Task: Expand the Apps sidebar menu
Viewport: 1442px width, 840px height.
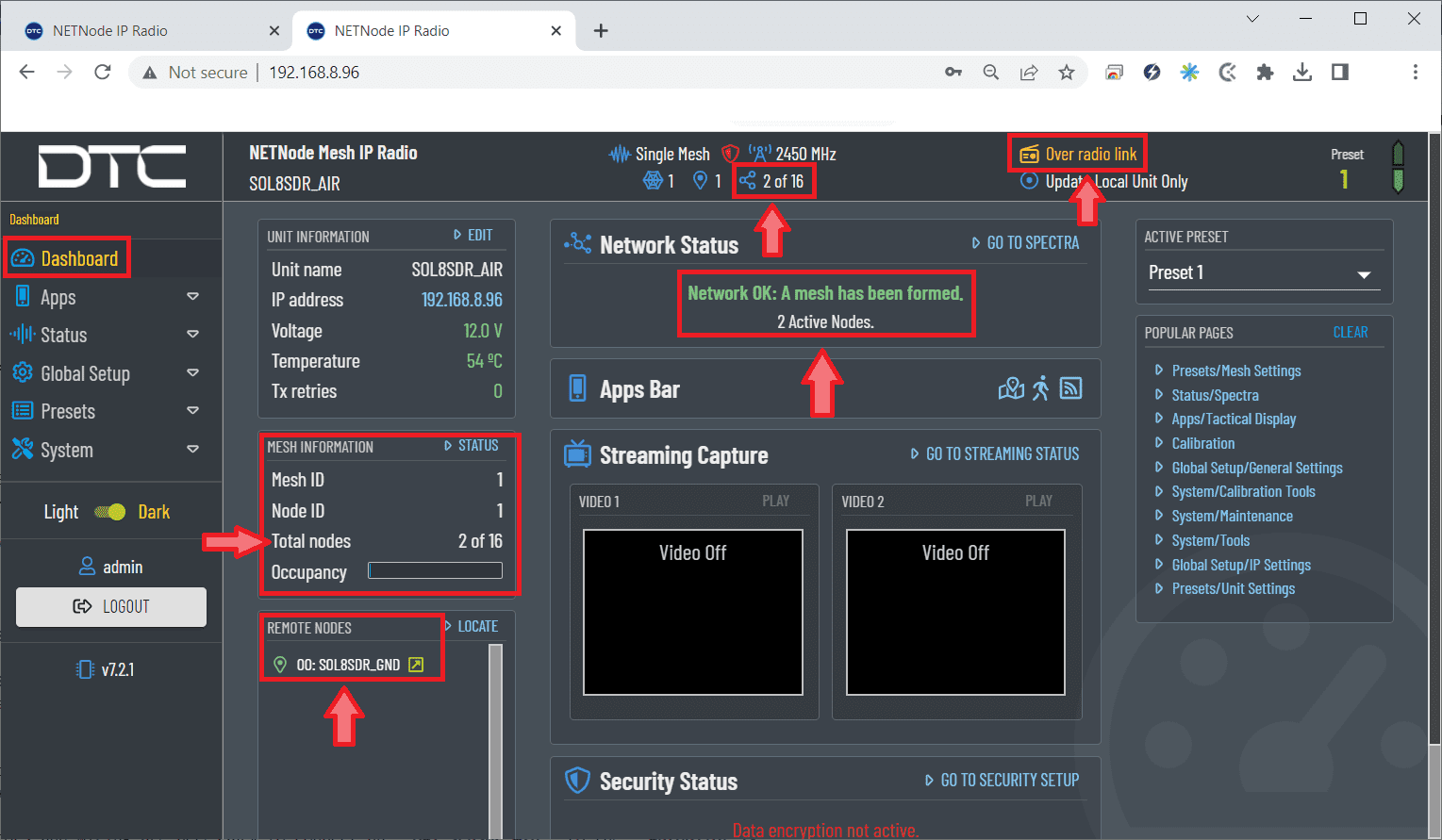Action: coord(192,297)
